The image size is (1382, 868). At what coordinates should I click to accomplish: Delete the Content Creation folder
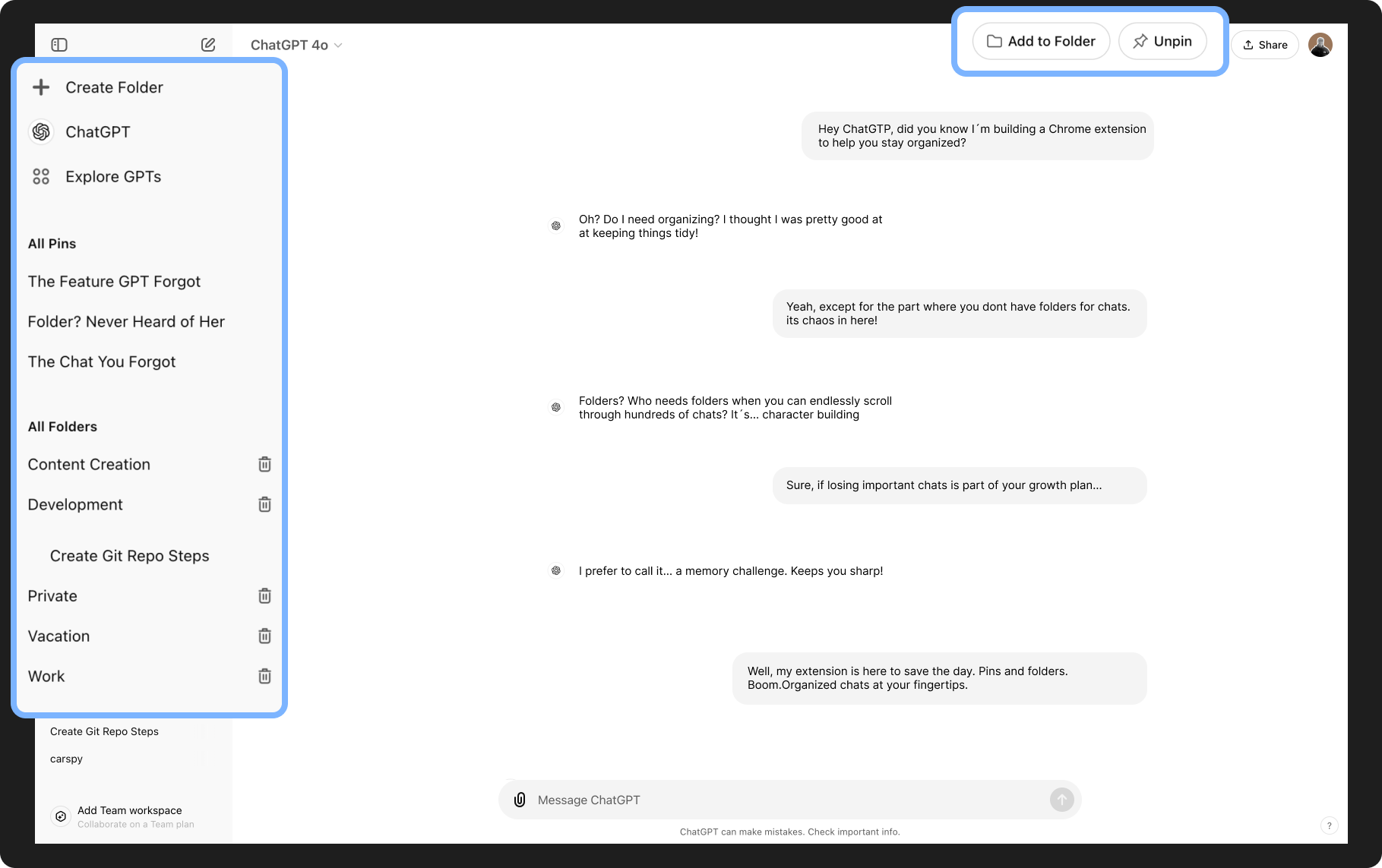pyautogui.click(x=264, y=464)
